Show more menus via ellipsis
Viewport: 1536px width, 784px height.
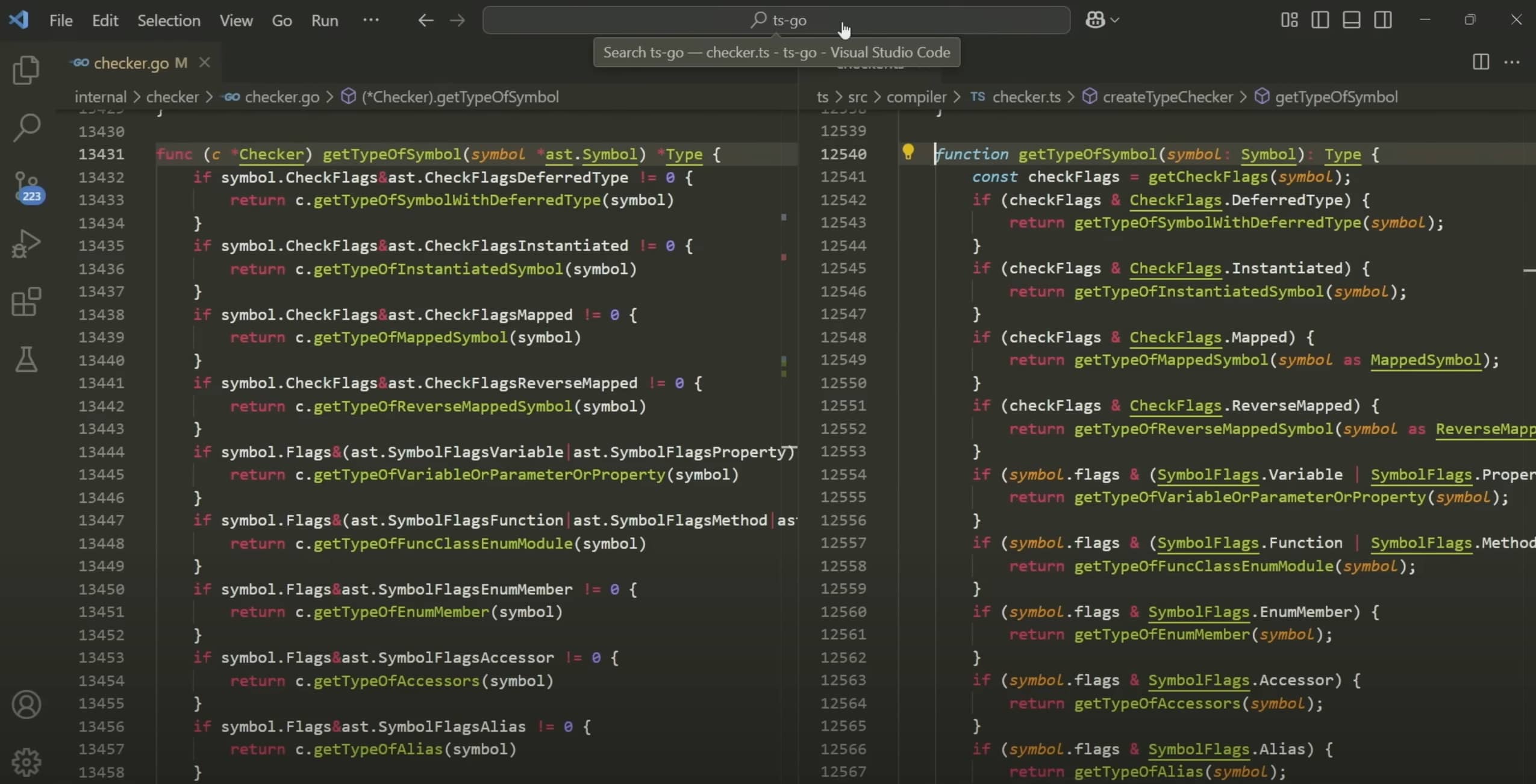pyautogui.click(x=371, y=20)
